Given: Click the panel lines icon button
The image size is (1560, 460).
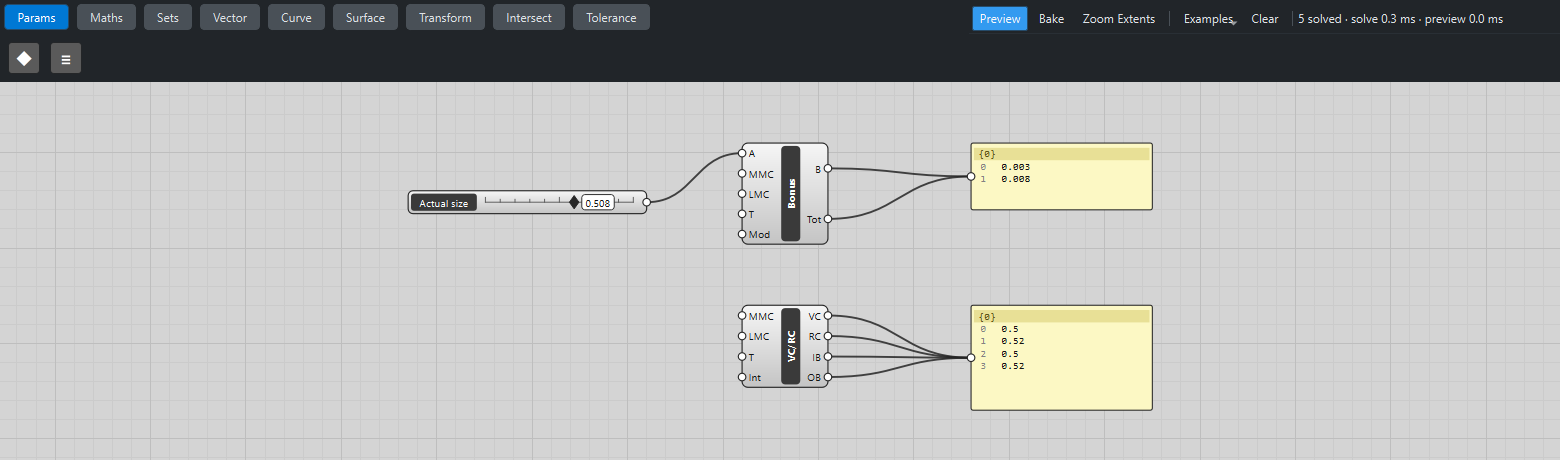Looking at the screenshot, I should 66,59.
